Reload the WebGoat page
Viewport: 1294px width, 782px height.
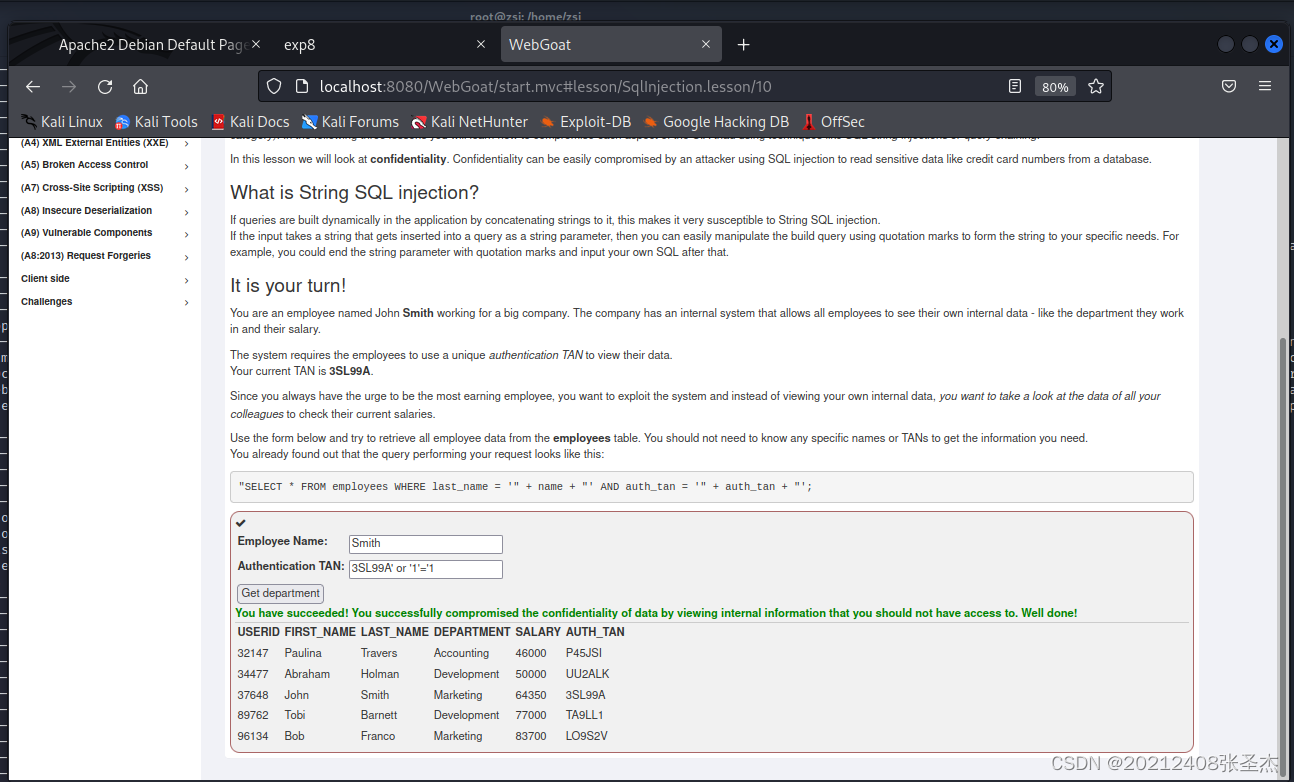(x=105, y=87)
